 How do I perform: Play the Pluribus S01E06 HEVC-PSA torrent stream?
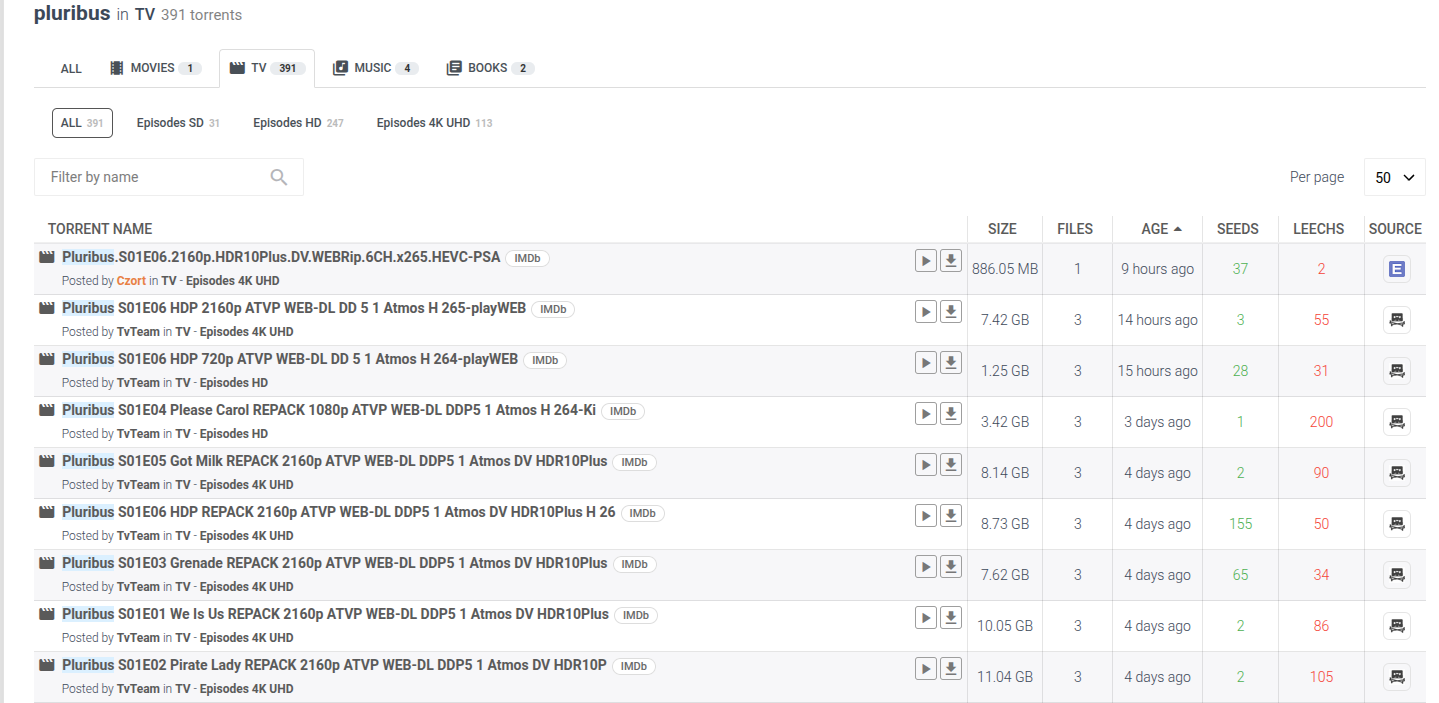click(926, 260)
